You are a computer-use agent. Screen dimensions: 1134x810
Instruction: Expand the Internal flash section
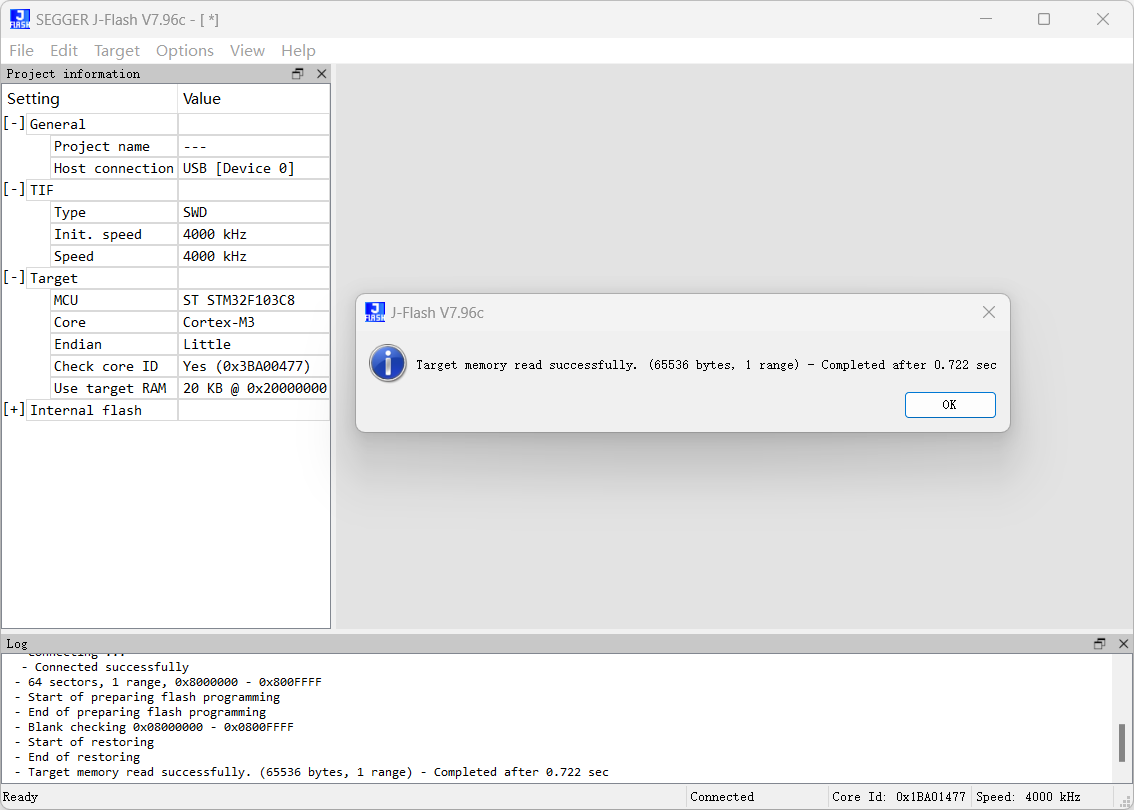tap(14, 409)
